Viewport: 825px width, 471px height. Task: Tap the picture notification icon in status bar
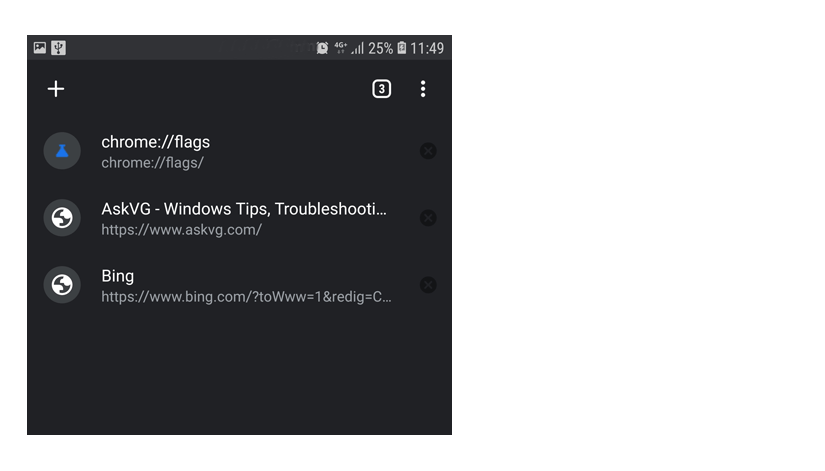[40, 48]
